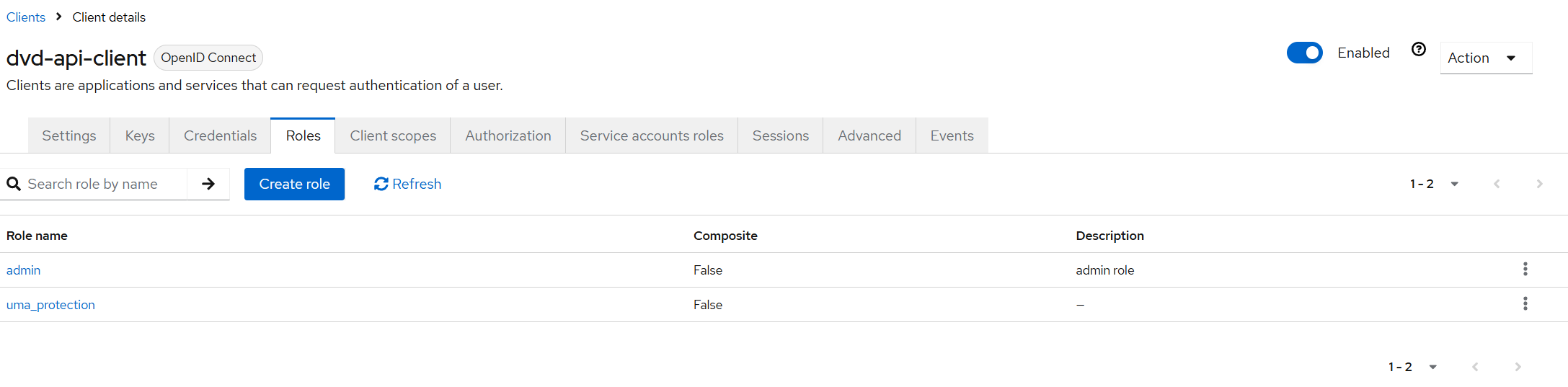
Task: Navigate to Clients breadcrumb link
Action: 26,17
